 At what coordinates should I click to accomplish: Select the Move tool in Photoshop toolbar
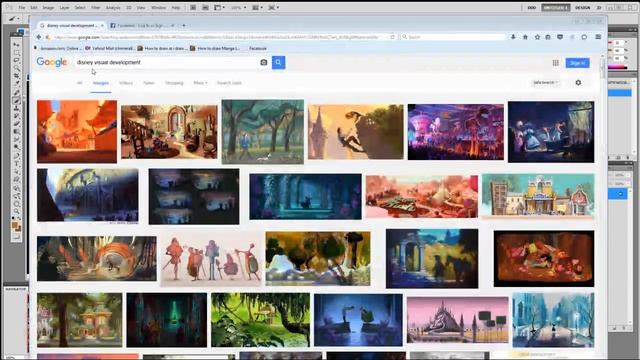coord(16,44)
